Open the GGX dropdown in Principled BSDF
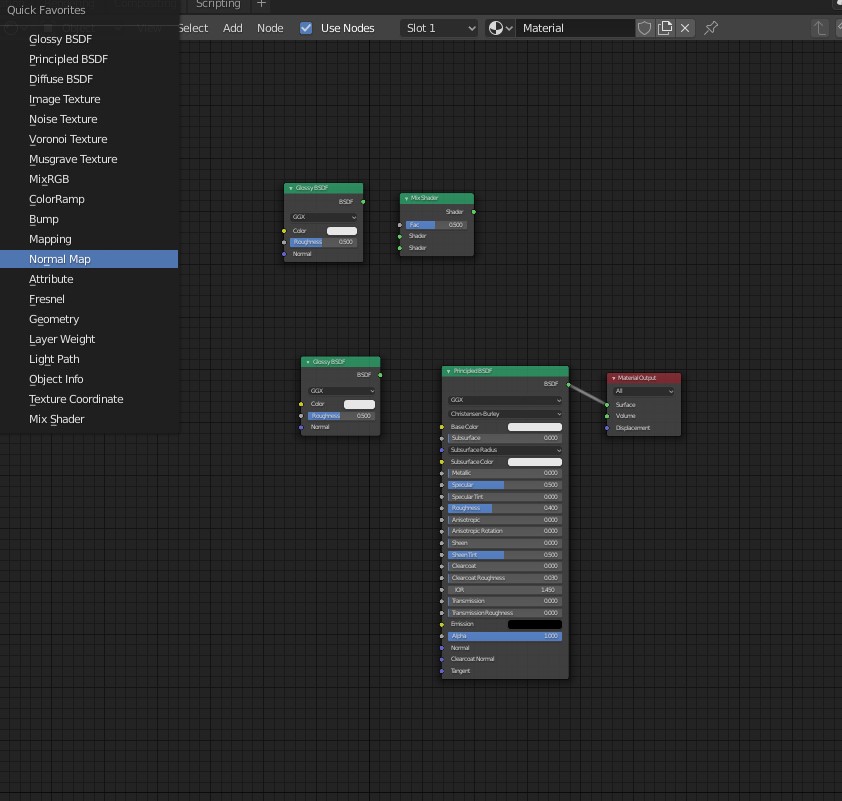Viewport: 842px width, 801px height. tap(505, 400)
